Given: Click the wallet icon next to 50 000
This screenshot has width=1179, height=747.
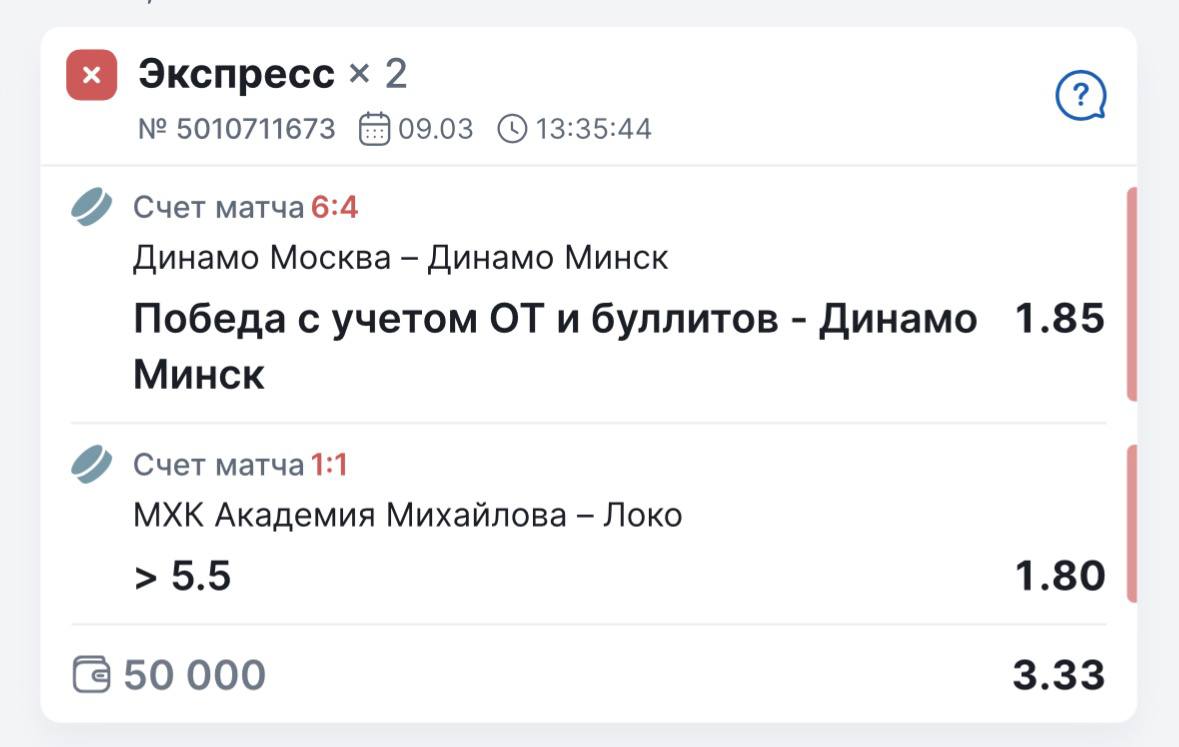Looking at the screenshot, I should tap(92, 675).
